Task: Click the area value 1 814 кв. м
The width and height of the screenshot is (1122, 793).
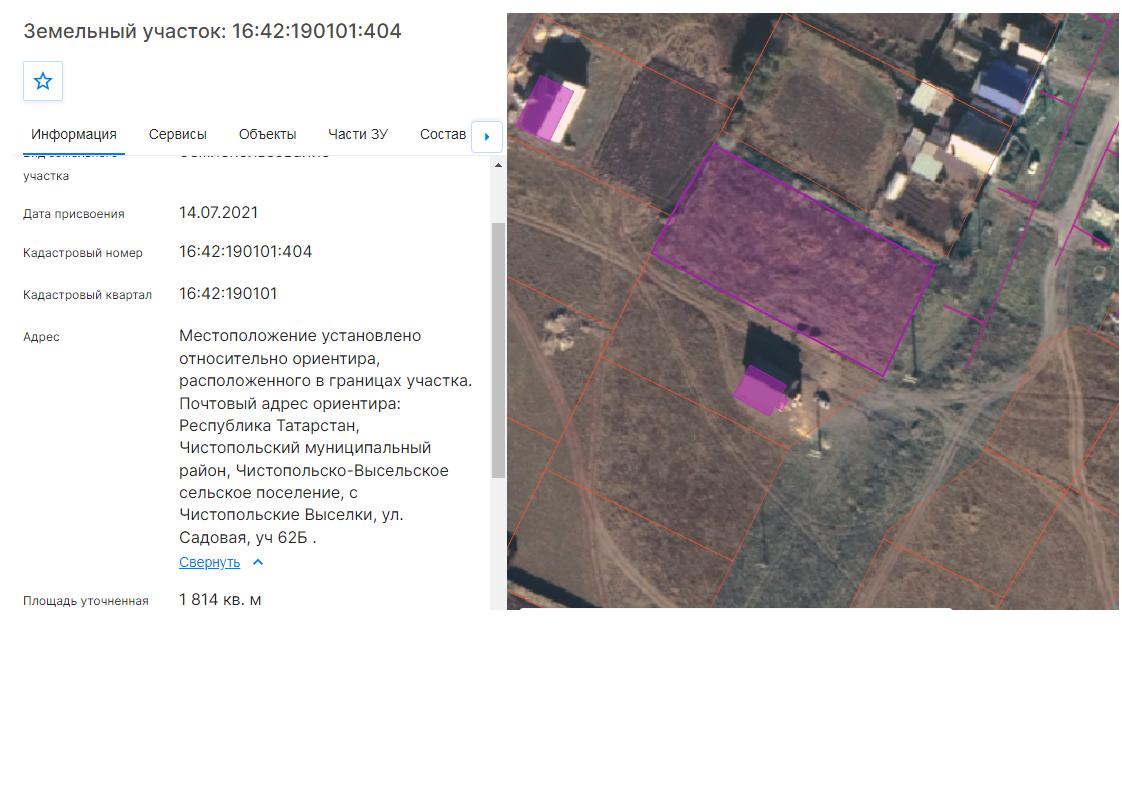Action: point(220,600)
